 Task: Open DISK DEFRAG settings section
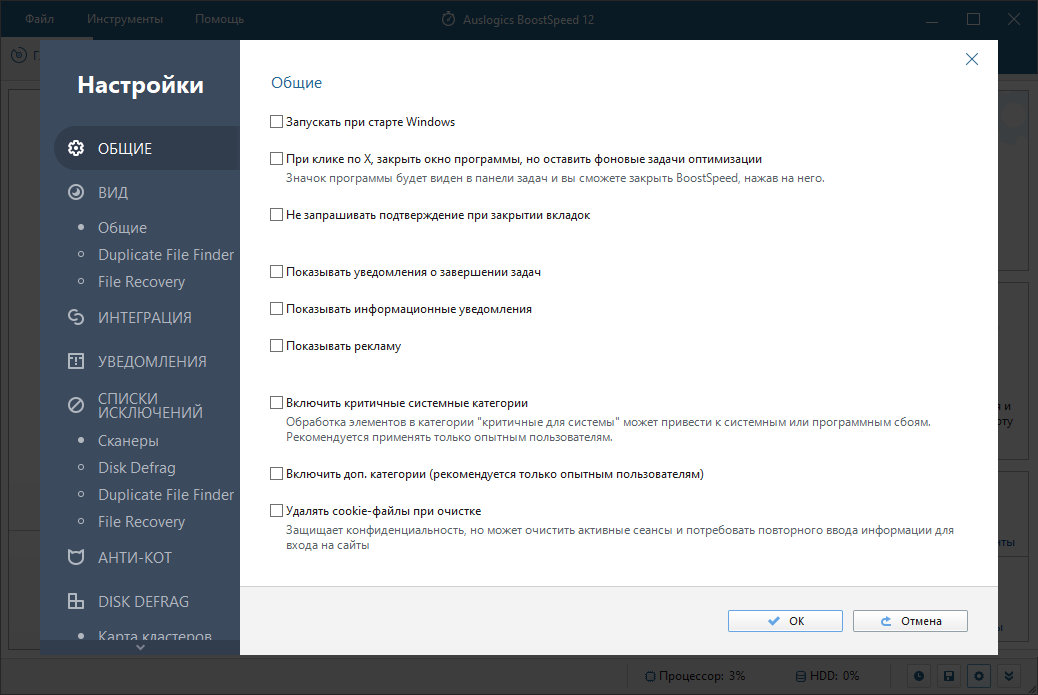pyautogui.click(x=144, y=602)
